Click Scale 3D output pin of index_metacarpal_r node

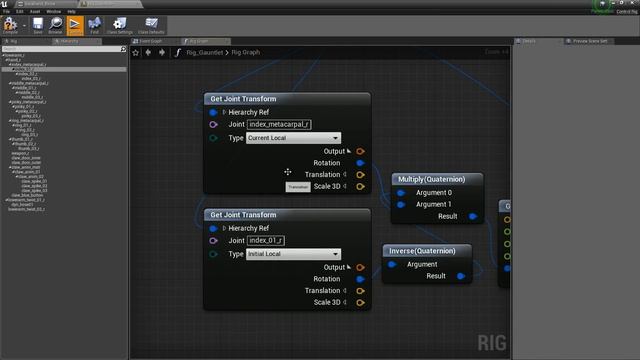coord(360,187)
